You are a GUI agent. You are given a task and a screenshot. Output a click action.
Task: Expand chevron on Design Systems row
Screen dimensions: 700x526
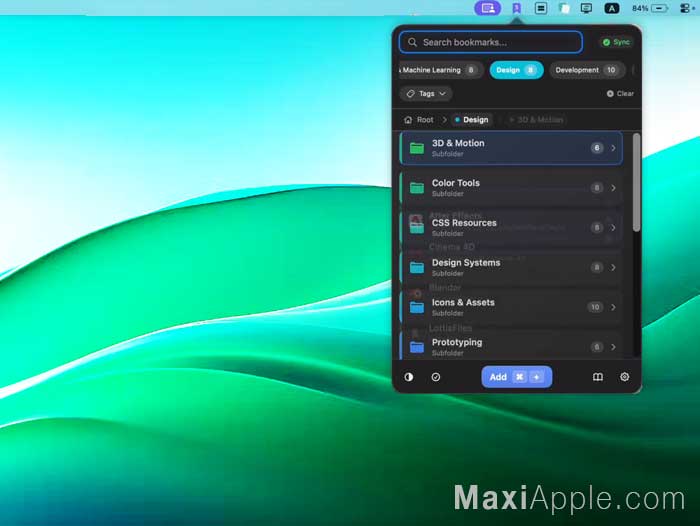[x=613, y=267]
